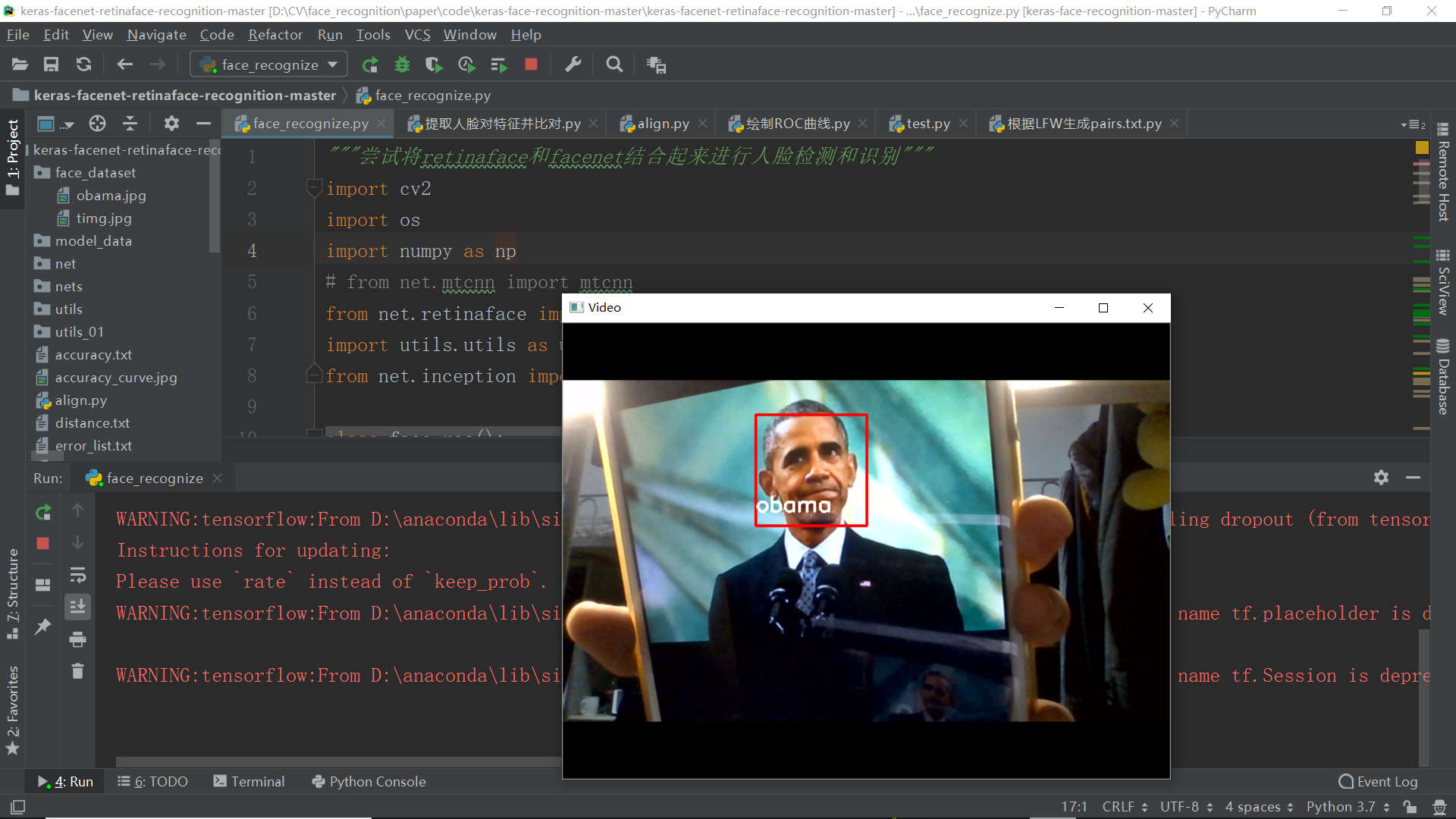Viewport: 1456px width, 819px height.
Task: Switch to the align.py editor tab
Action: pos(661,124)
